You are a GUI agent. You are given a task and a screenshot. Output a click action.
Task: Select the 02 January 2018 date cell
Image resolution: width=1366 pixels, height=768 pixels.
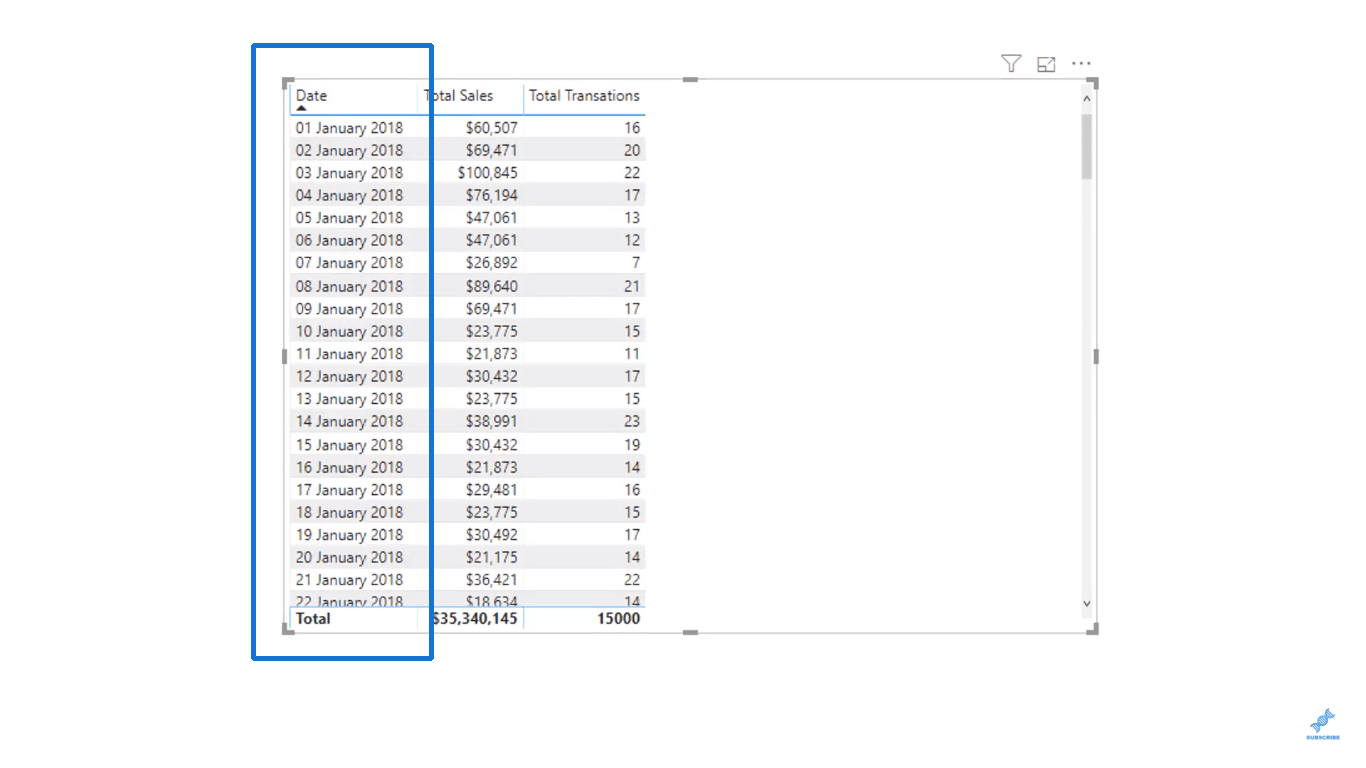349,150
